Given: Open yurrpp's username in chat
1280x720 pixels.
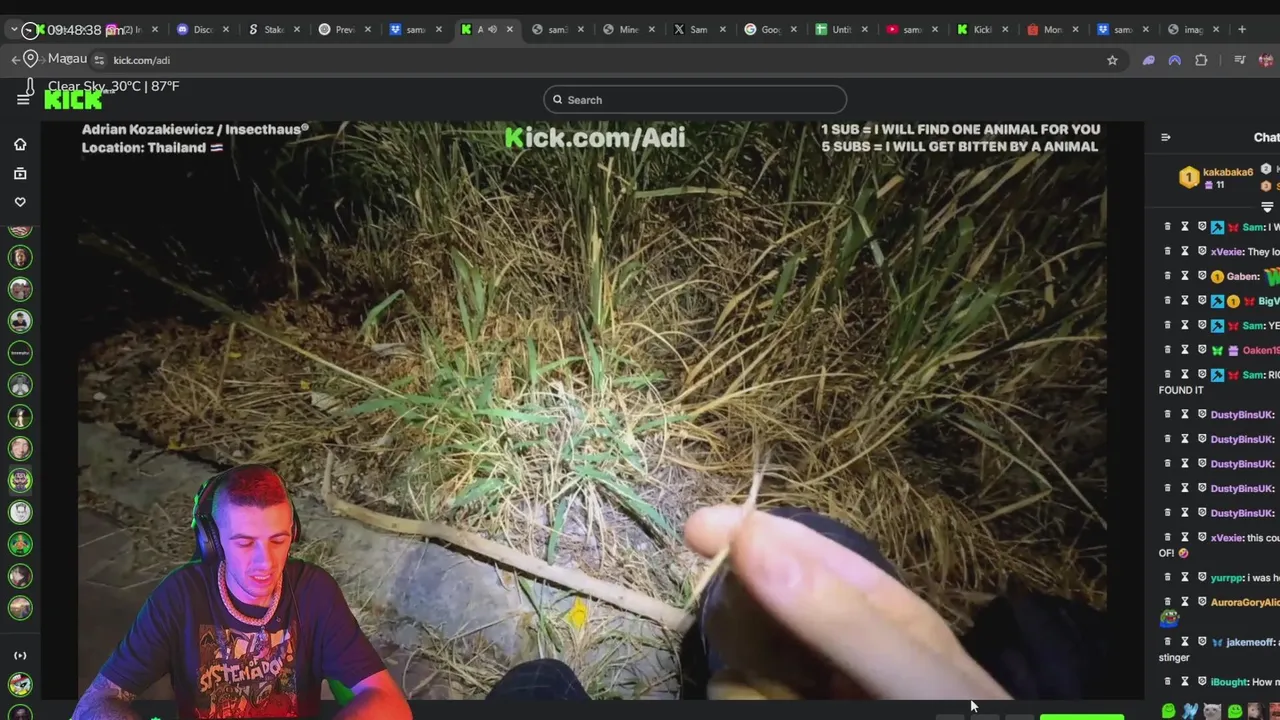Looking at the screenshot, I should click(1227, 577).
